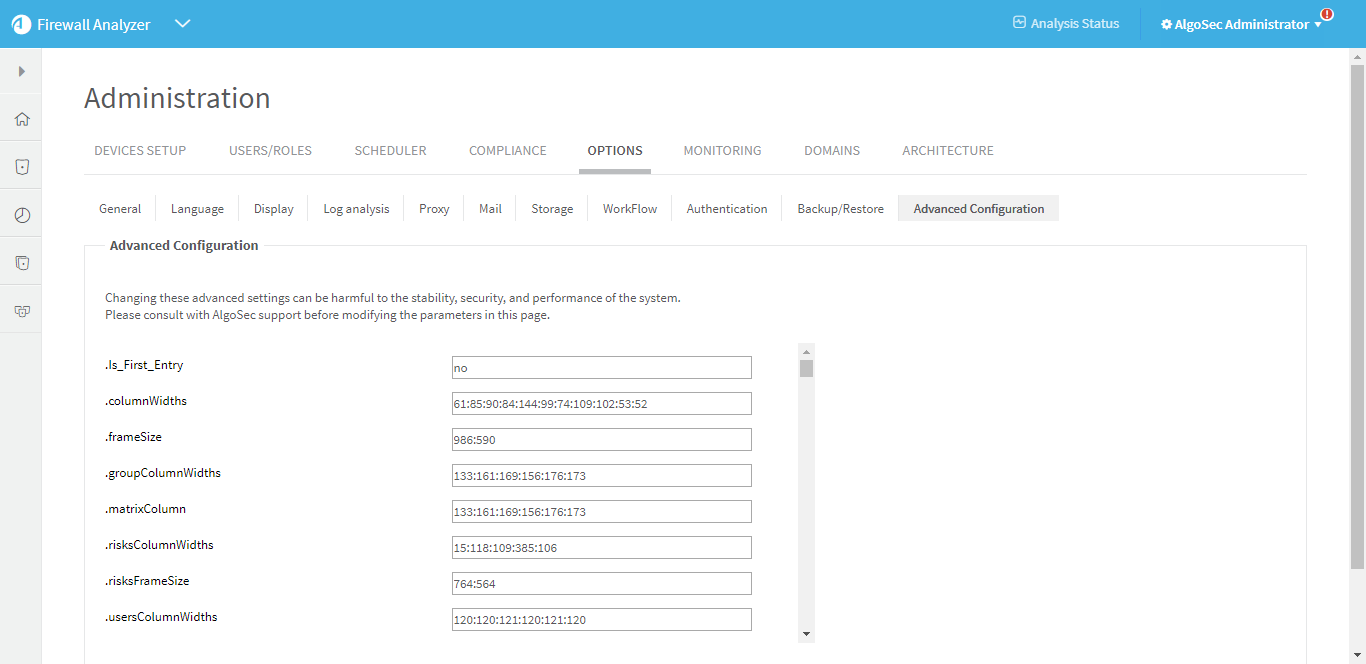Open the Backup/Restore options sub-tab
The height and width of the screenshot is (664, 1366).
point(840,209)
